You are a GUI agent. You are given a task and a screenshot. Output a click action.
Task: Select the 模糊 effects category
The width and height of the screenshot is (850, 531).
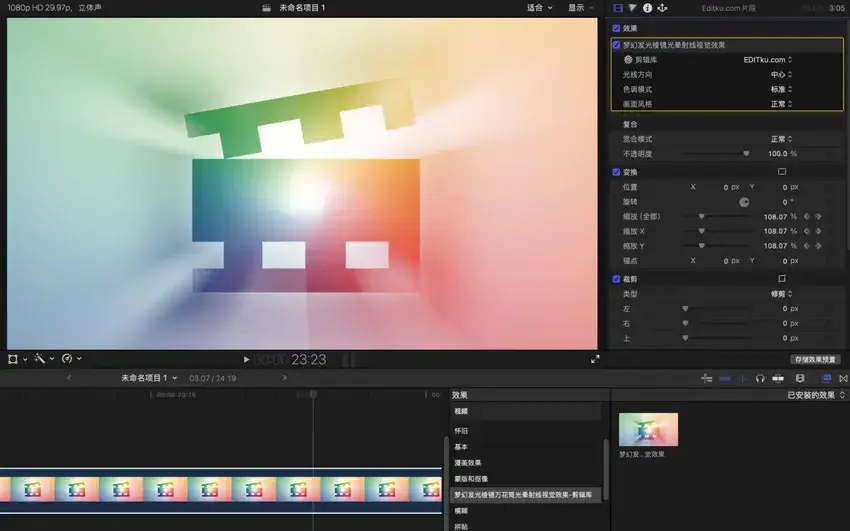(462, 510)
